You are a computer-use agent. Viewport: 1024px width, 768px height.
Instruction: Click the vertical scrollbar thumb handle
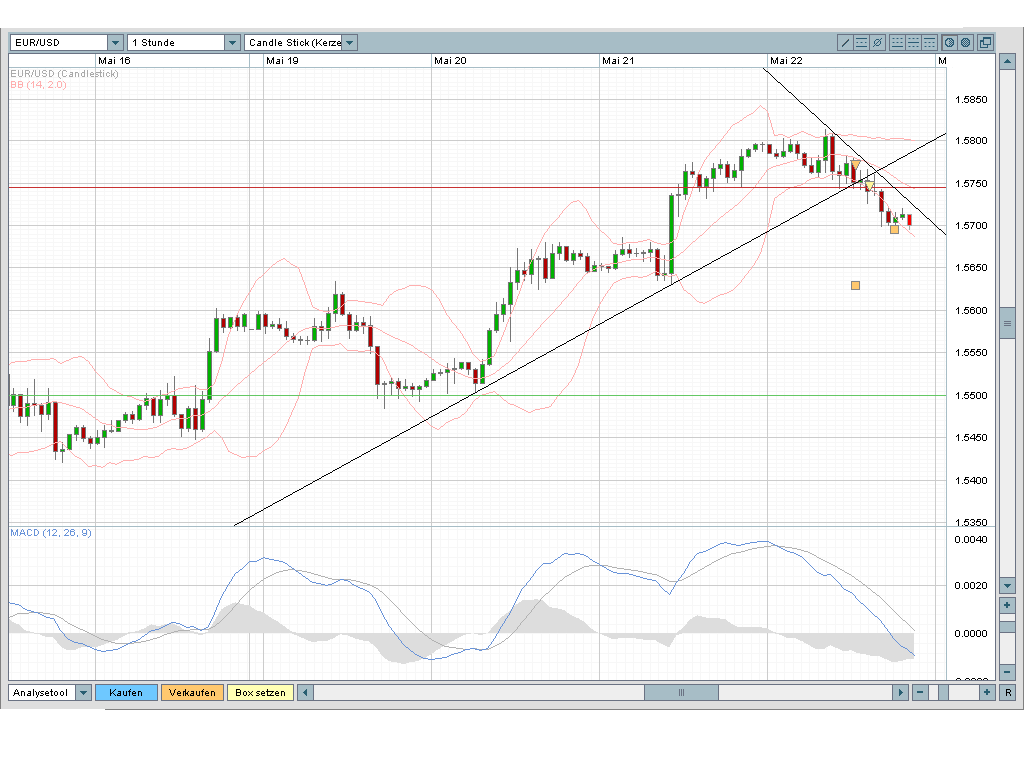pyautogui.click(x=1007, y=324)
